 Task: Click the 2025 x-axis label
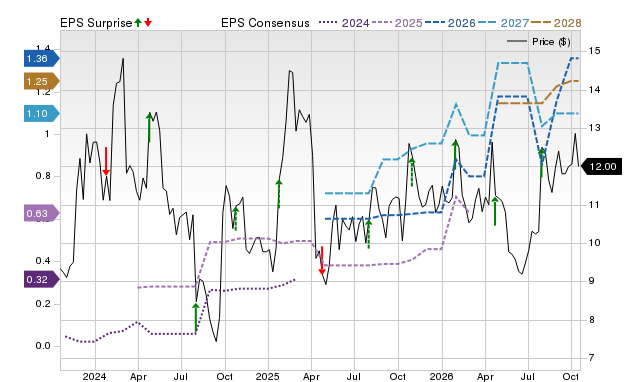click(x=268, y=376)
